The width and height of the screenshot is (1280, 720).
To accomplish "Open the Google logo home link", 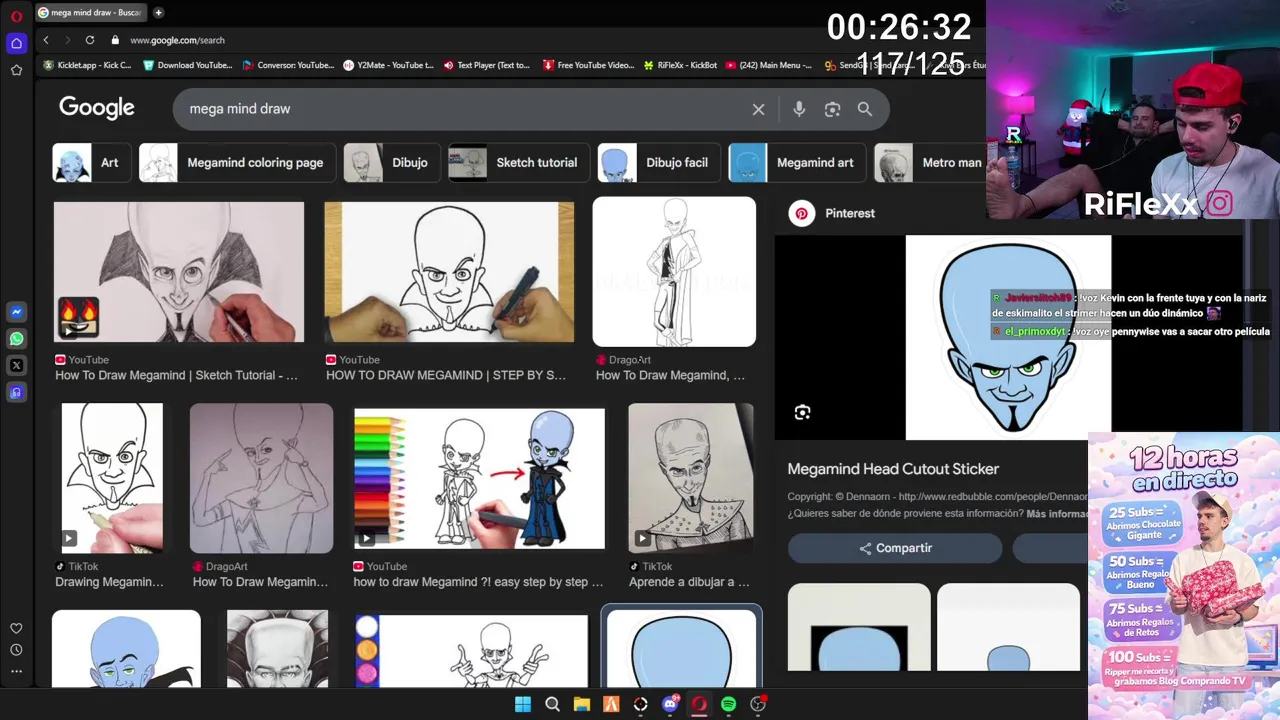I will click(96, 108).
